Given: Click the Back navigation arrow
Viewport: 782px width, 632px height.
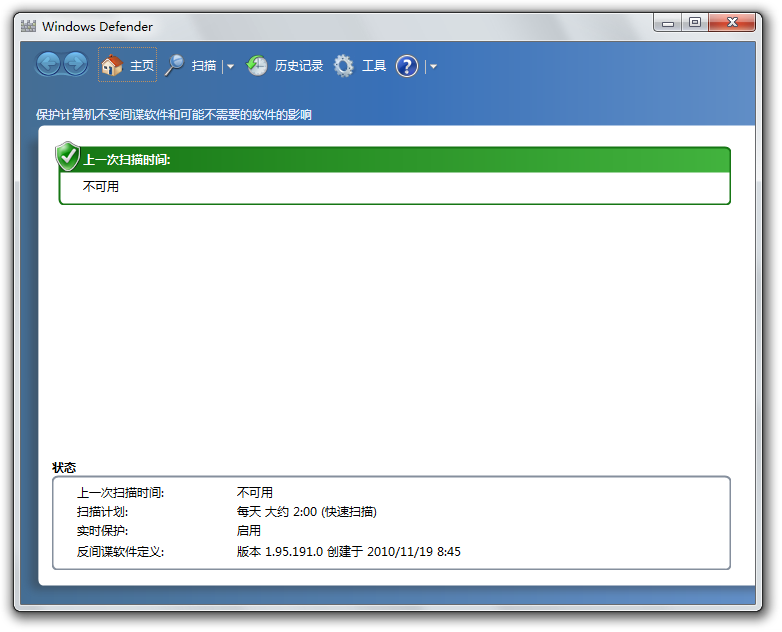Looking at the screenshot, I should (49, 64).
